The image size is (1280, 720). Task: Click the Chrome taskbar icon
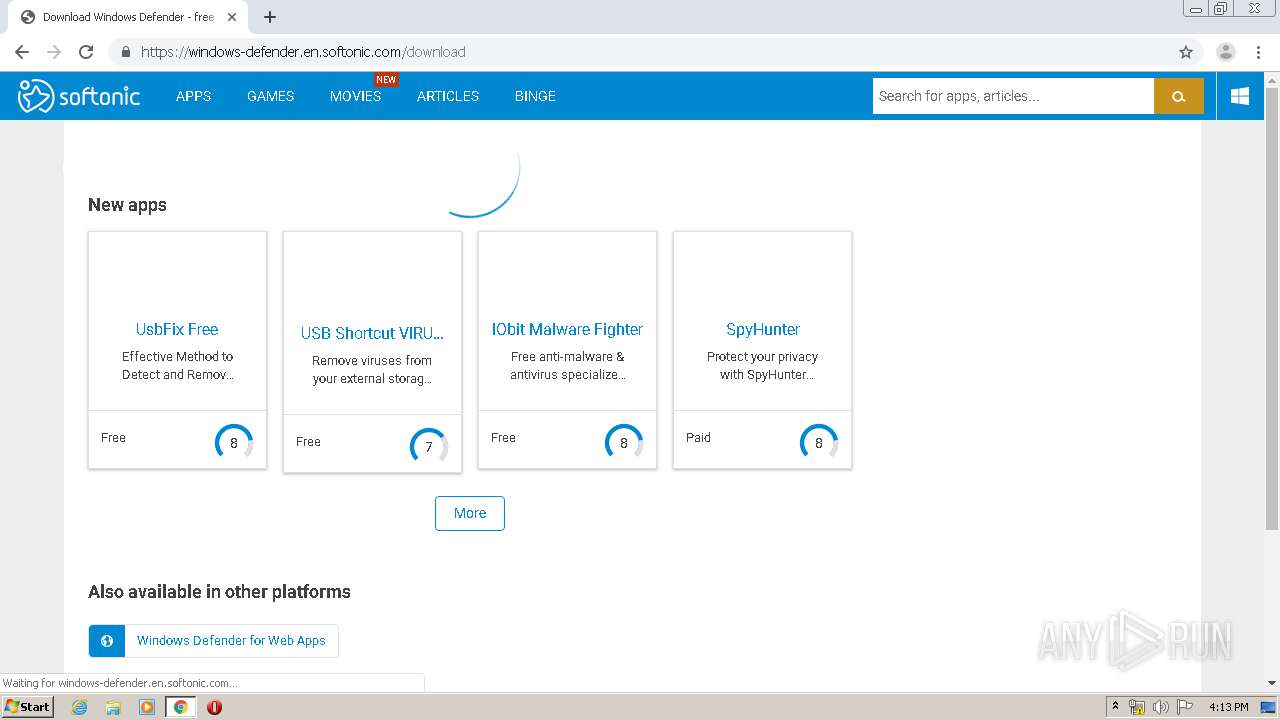tap(180, 707)
